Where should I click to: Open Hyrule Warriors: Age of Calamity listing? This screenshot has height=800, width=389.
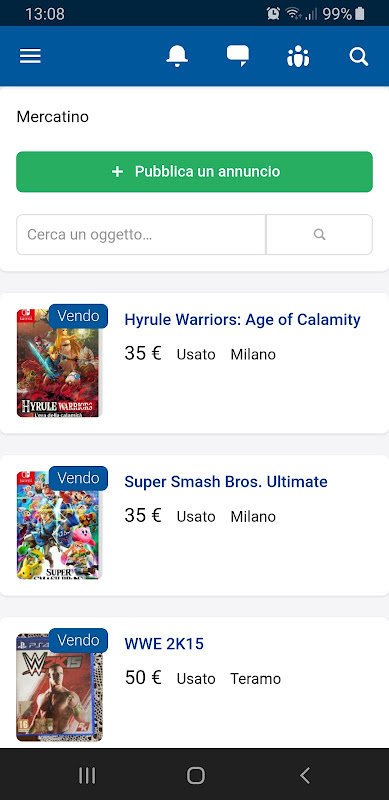pos(242,320)
